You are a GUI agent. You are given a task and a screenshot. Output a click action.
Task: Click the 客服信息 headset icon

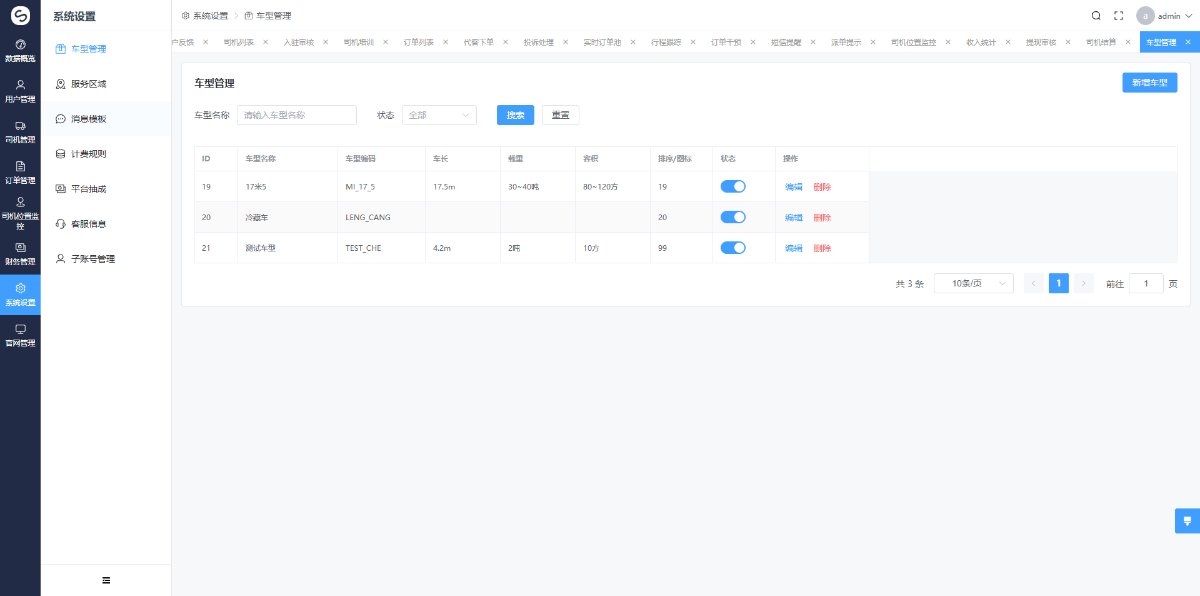pos(60,224)
